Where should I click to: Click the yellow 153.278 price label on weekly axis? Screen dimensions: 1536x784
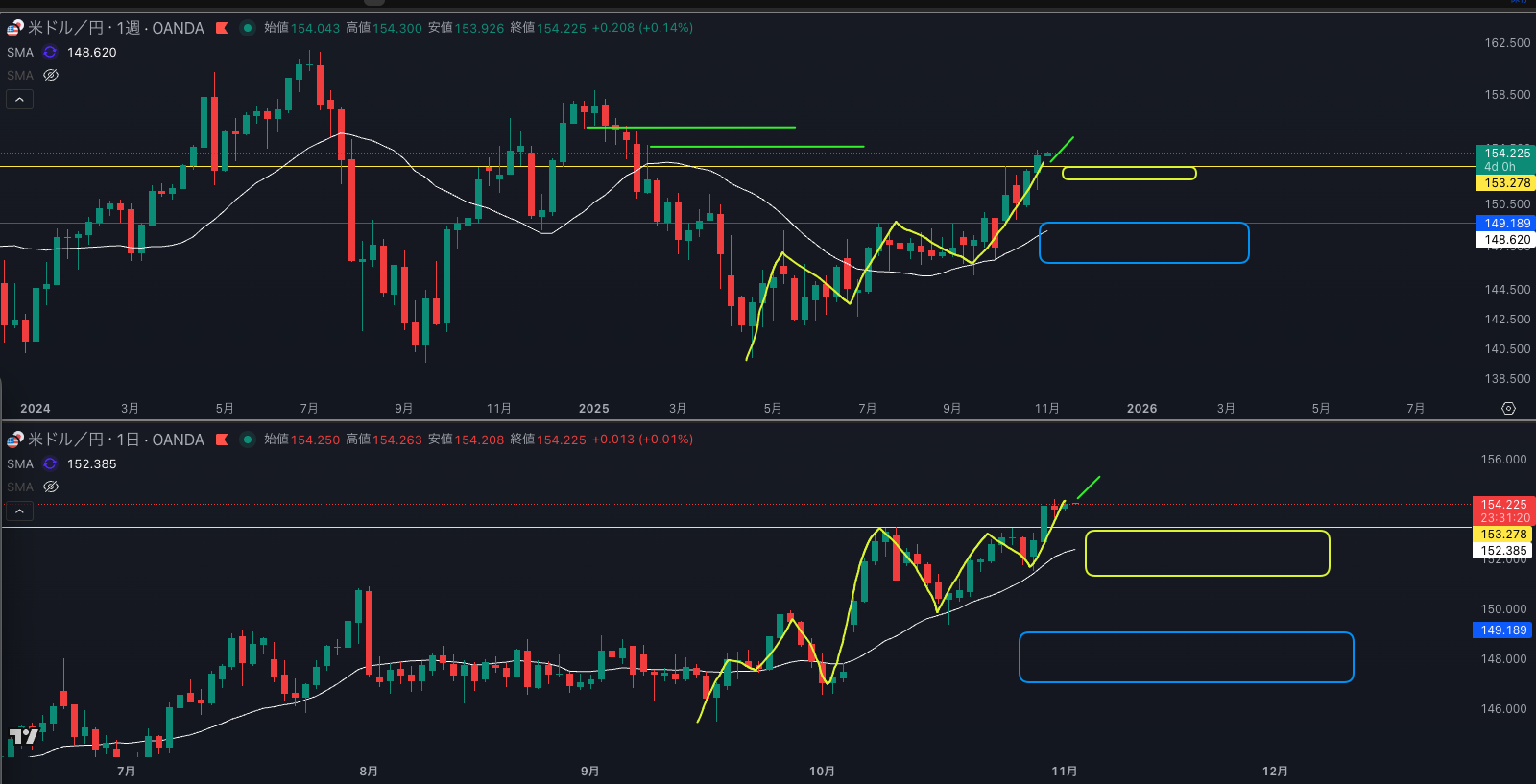click(1506, 183)
